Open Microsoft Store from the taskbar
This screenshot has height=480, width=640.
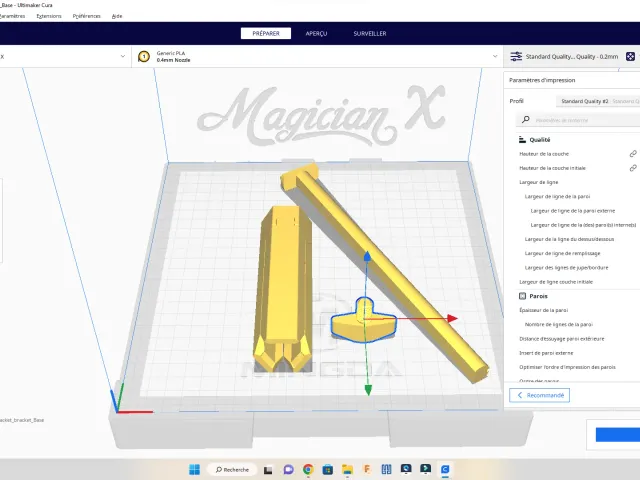pos(327,470)
